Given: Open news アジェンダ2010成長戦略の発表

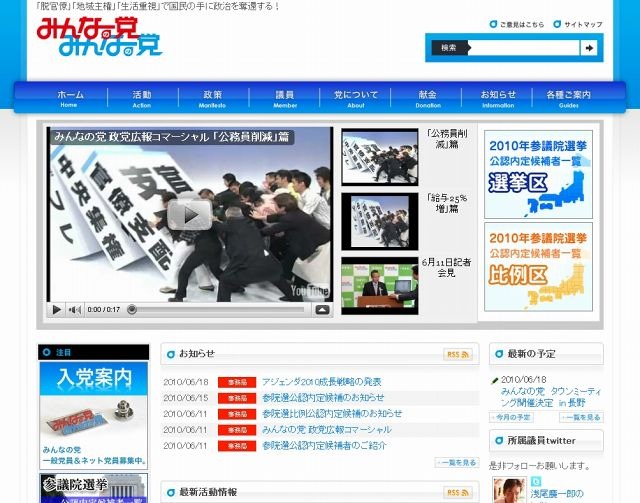Looking at the screenshot, I should pos(321,382).
